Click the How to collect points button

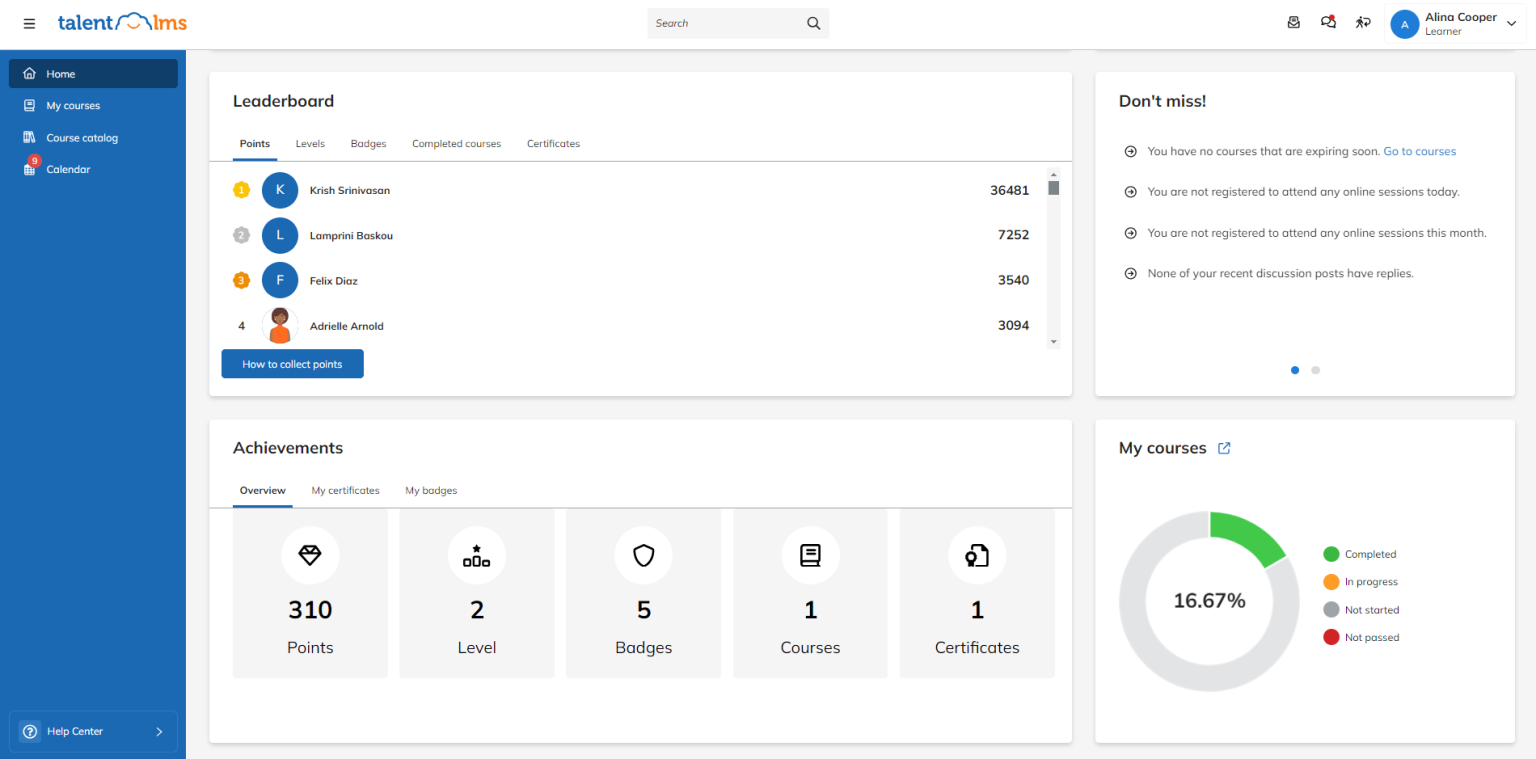(x=292, y=363)
